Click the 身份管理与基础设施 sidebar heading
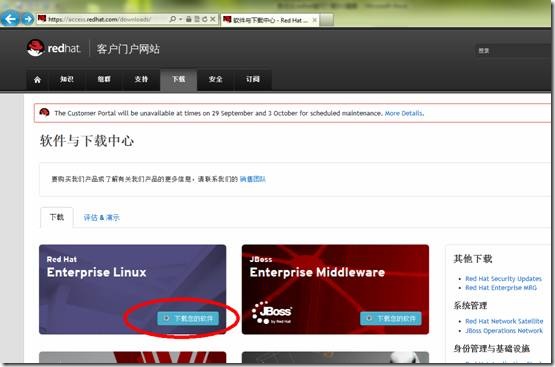Image resolution: width=555 pixels, height=367 pixels. pos(492,349)
